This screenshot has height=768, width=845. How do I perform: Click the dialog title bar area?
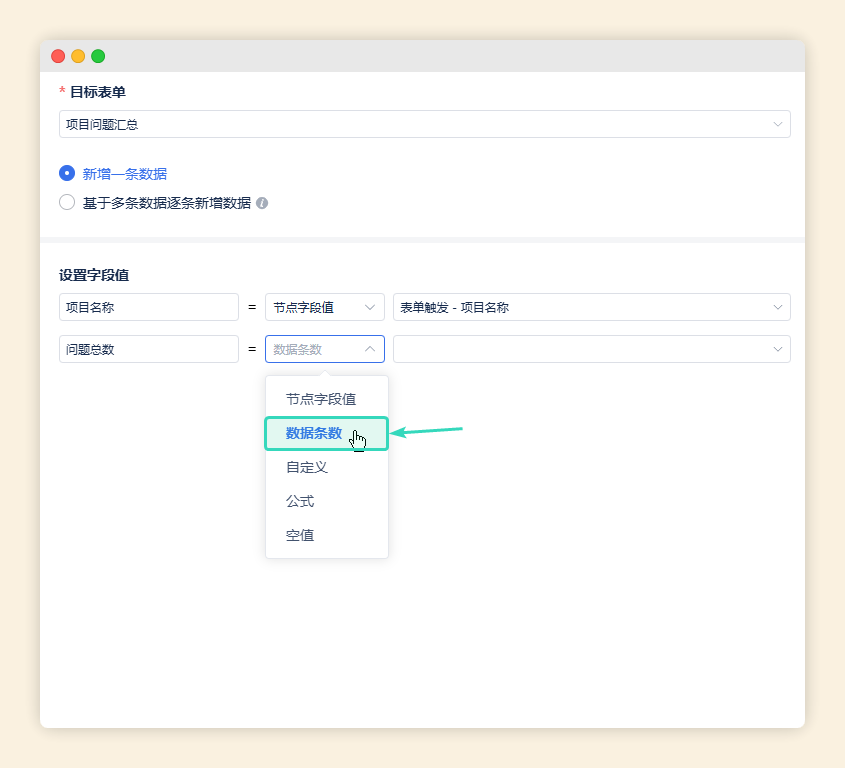422,56
